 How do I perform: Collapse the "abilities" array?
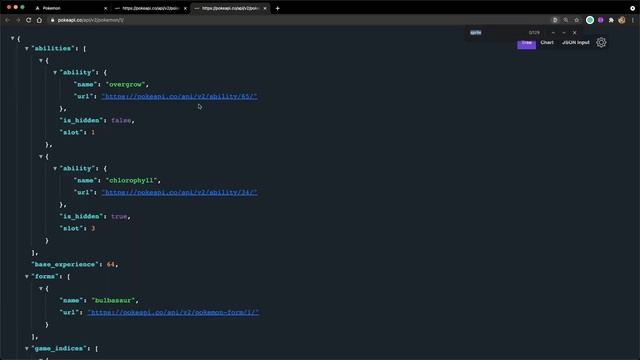coord(27,48)
